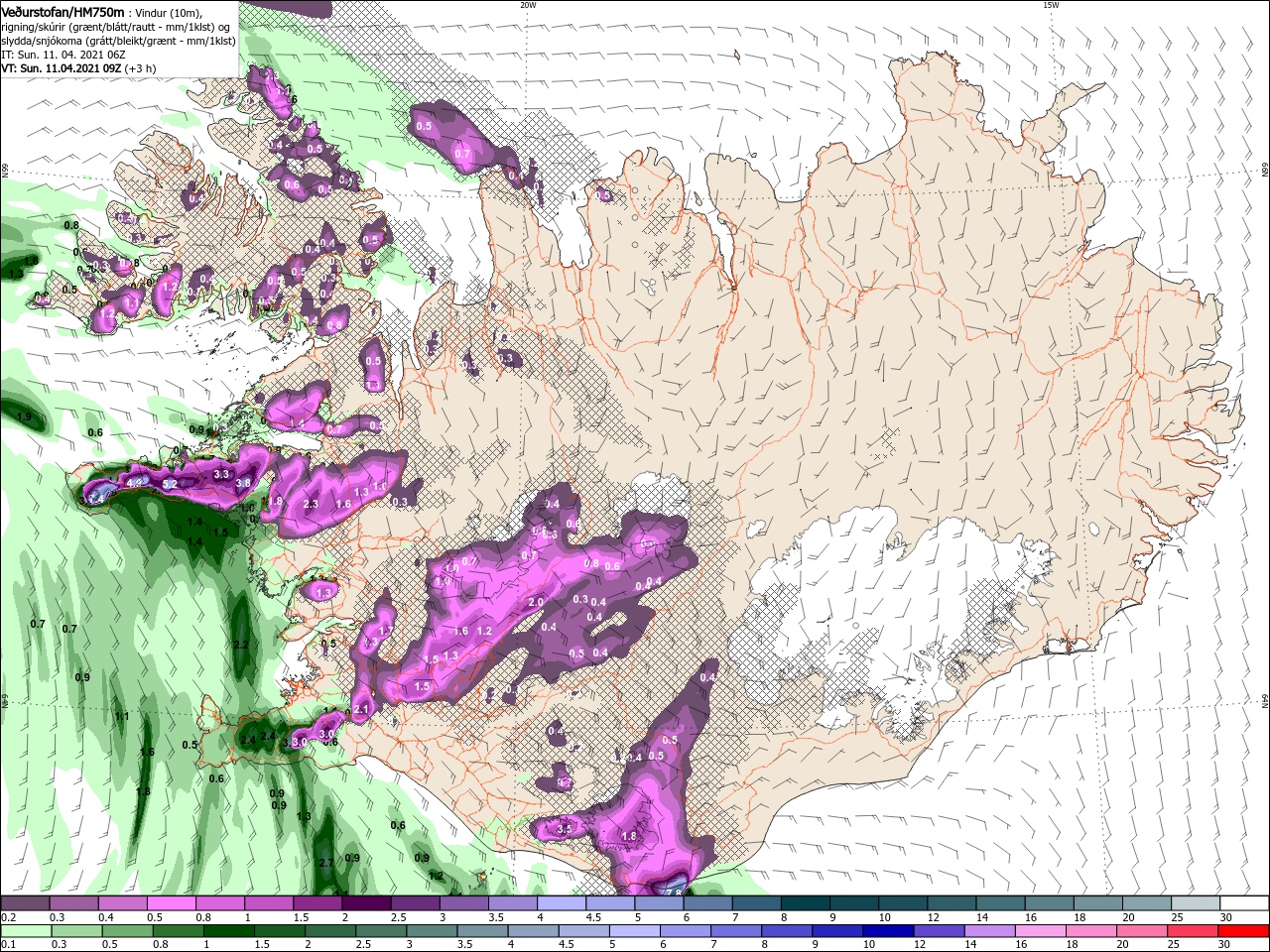Pick the dark teal top-row swatch starting at 8

tap(805, 903)
